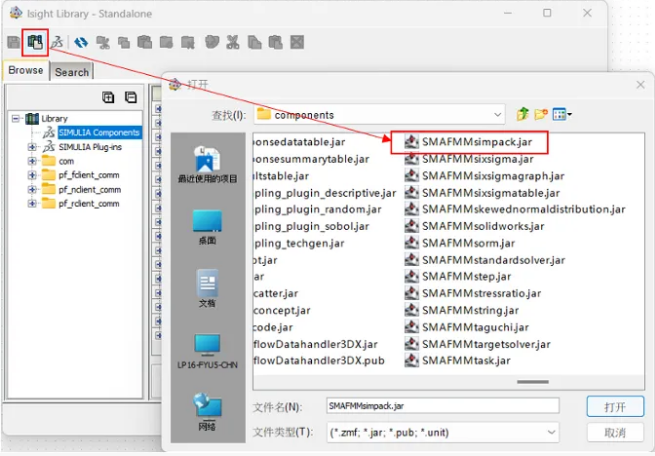Click the horizontal scrollbar in file list
Viewport: 655px width, 456px height.
(x=533, y=382)
